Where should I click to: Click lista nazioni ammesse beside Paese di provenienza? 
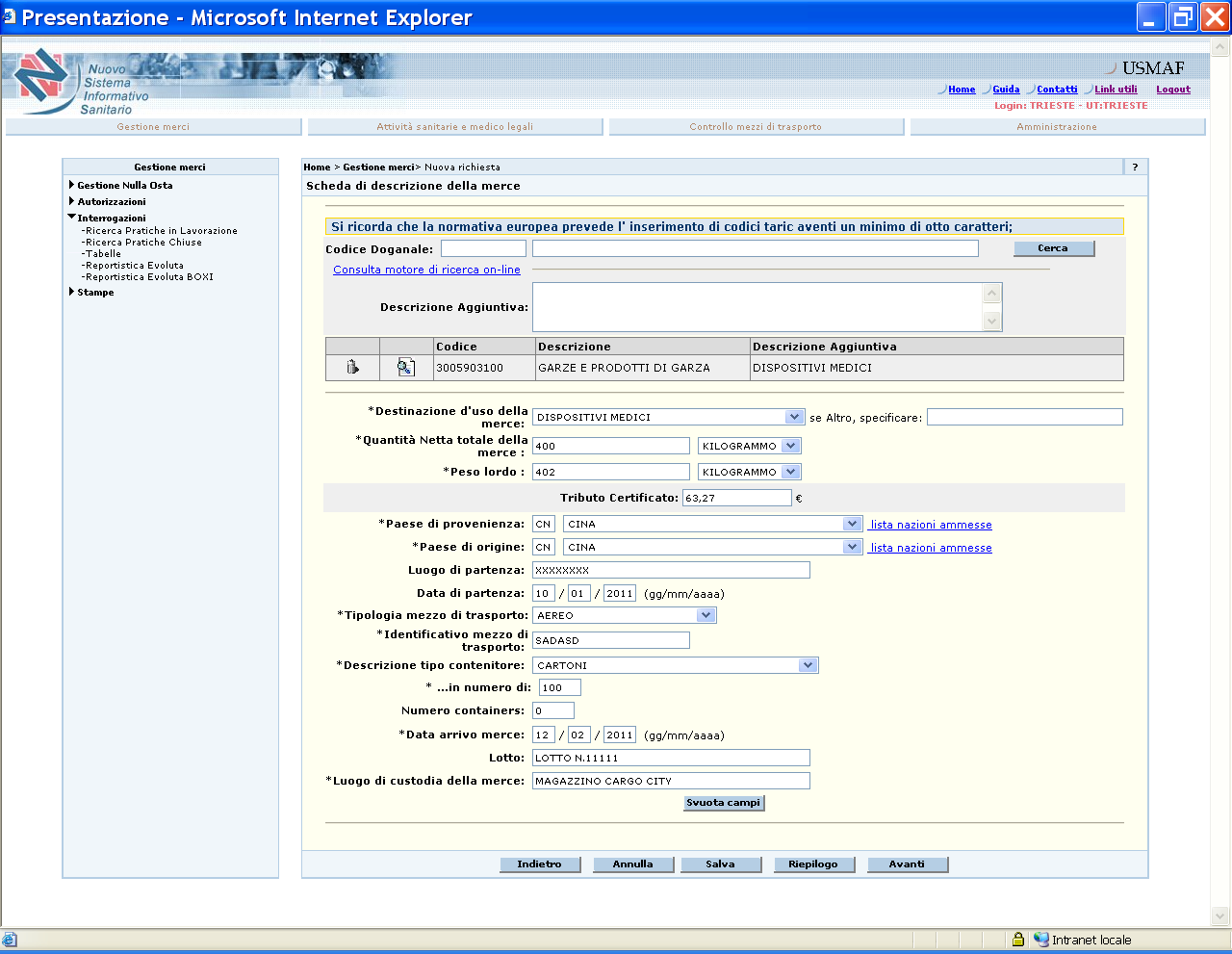pos(931,525)
